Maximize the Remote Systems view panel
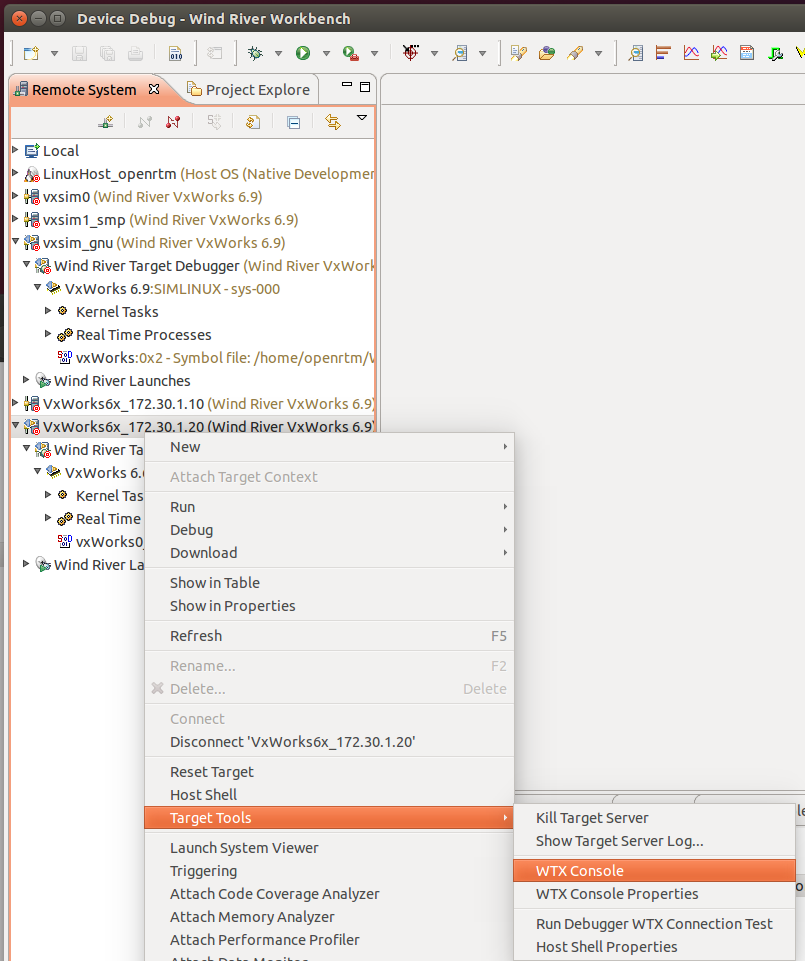This screenshot has width=805, height=961. (365, 87)
